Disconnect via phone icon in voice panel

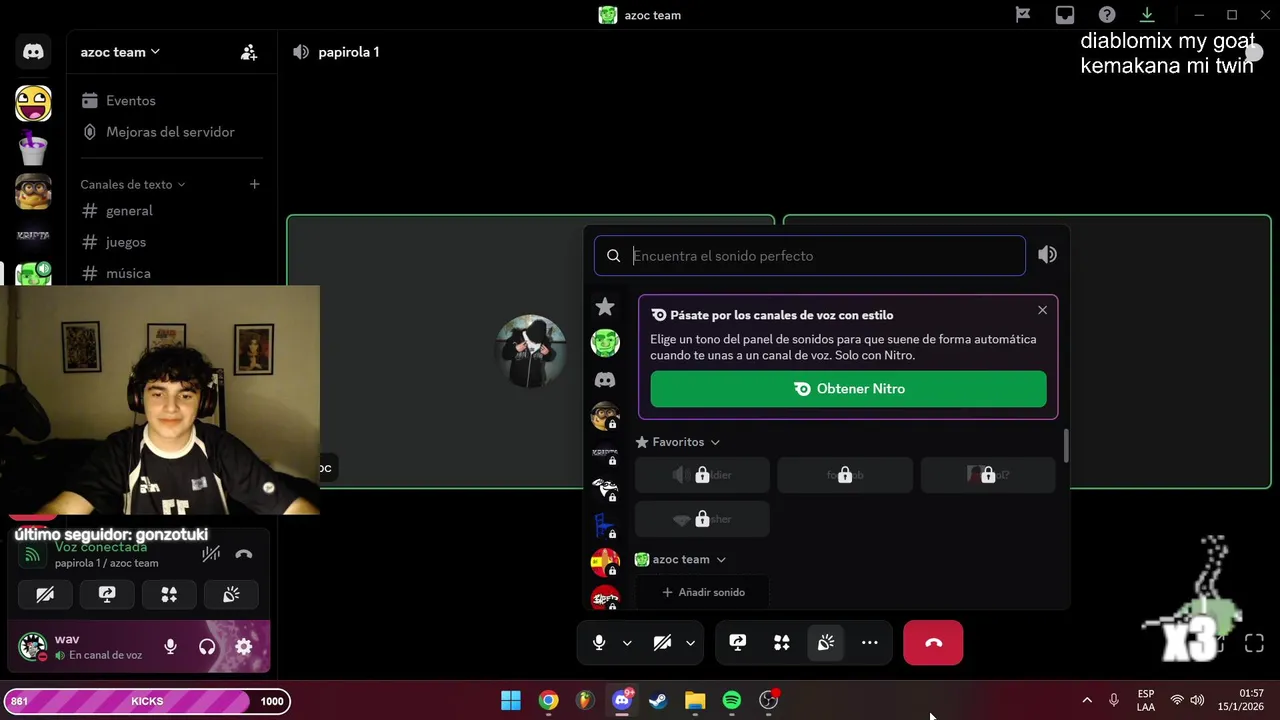244,554
